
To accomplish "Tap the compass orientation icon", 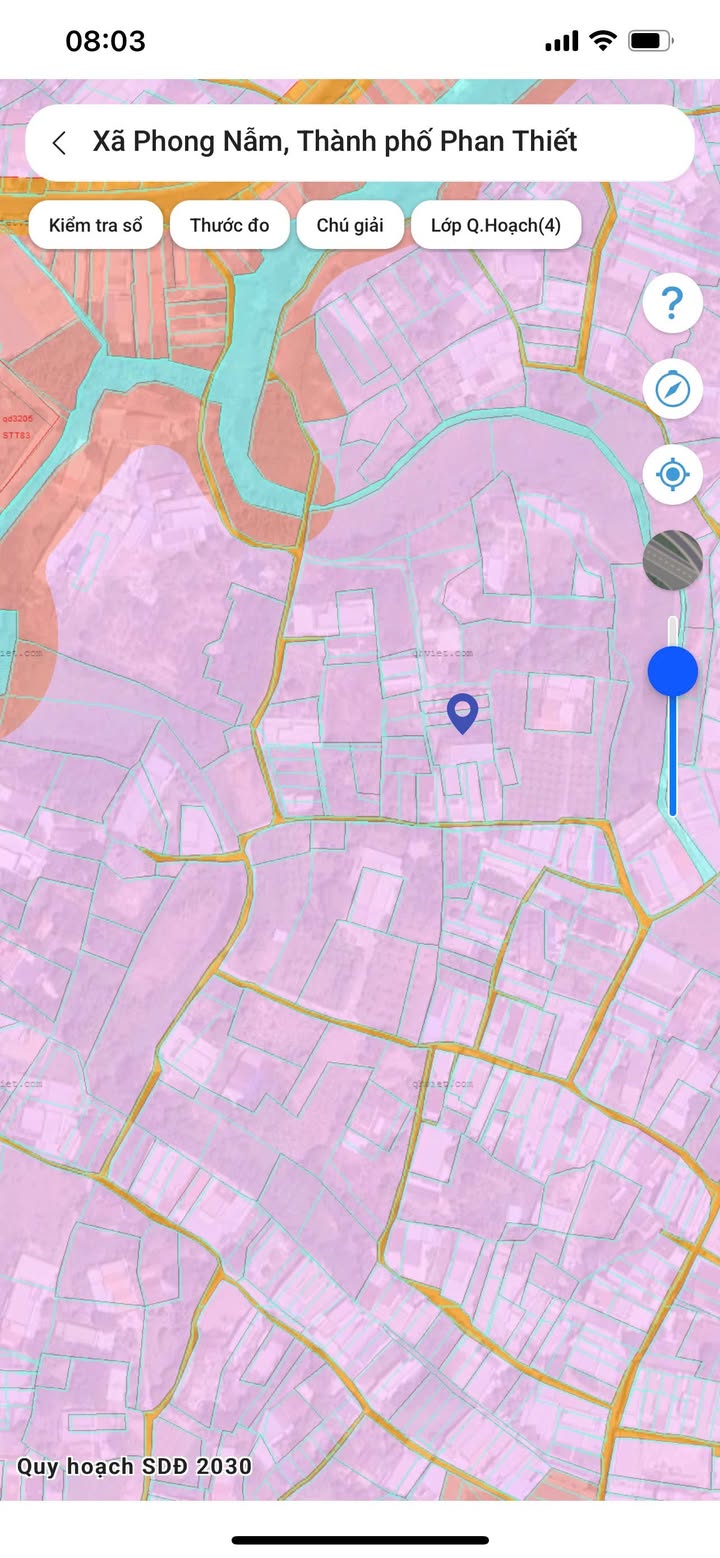I will pos(672,388).
